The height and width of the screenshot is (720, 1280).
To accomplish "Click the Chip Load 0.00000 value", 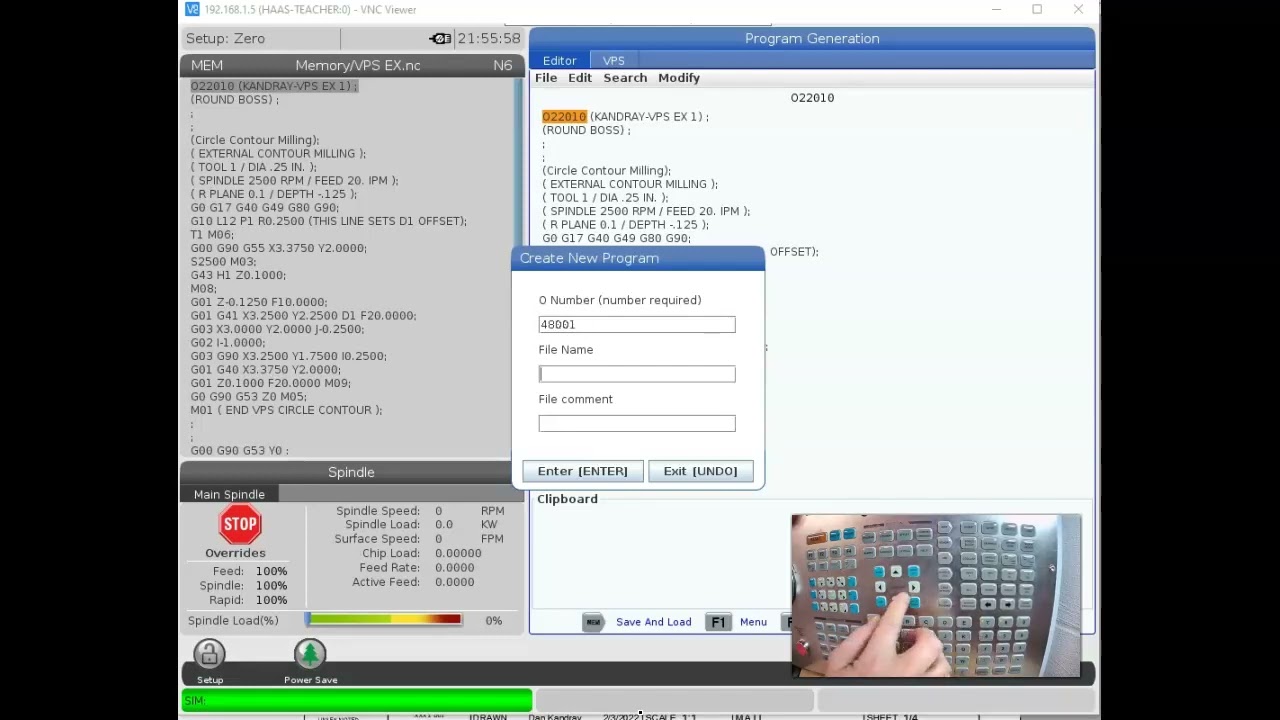I will pos(458,553).
